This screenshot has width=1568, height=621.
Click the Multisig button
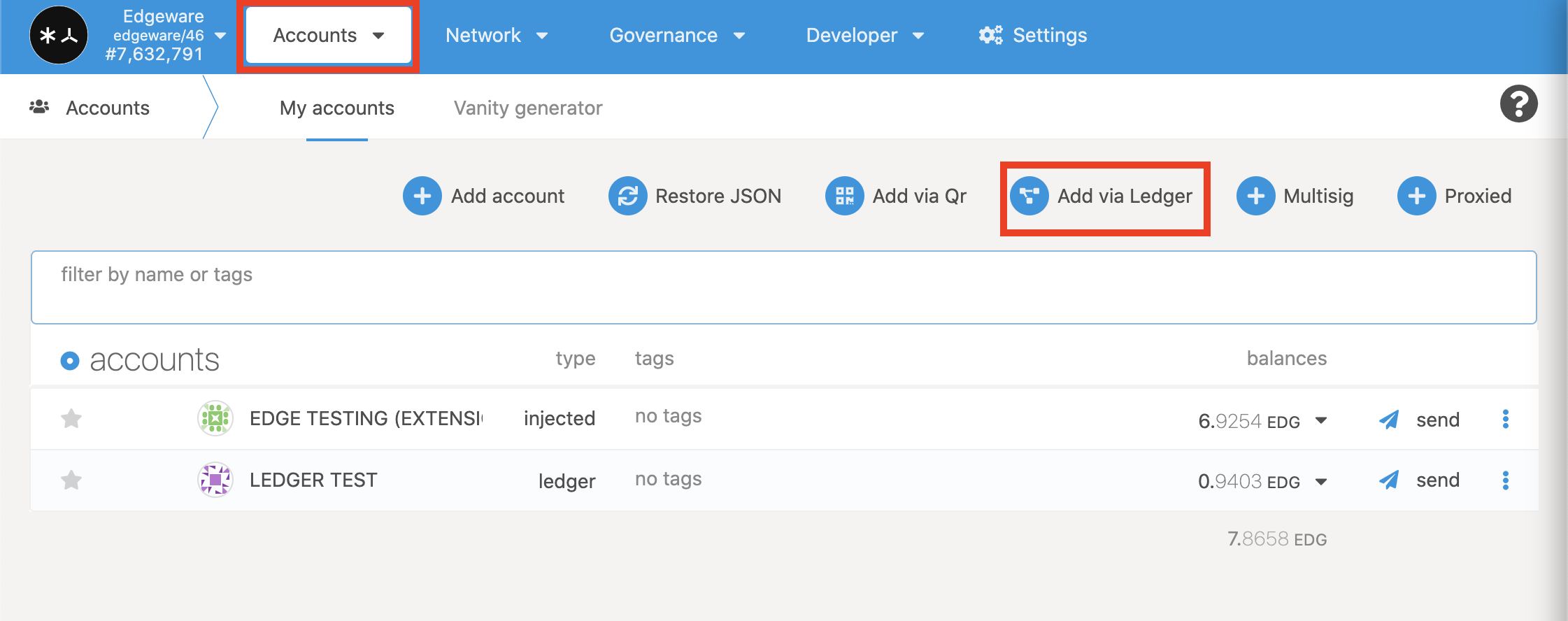click(1295, 196)
